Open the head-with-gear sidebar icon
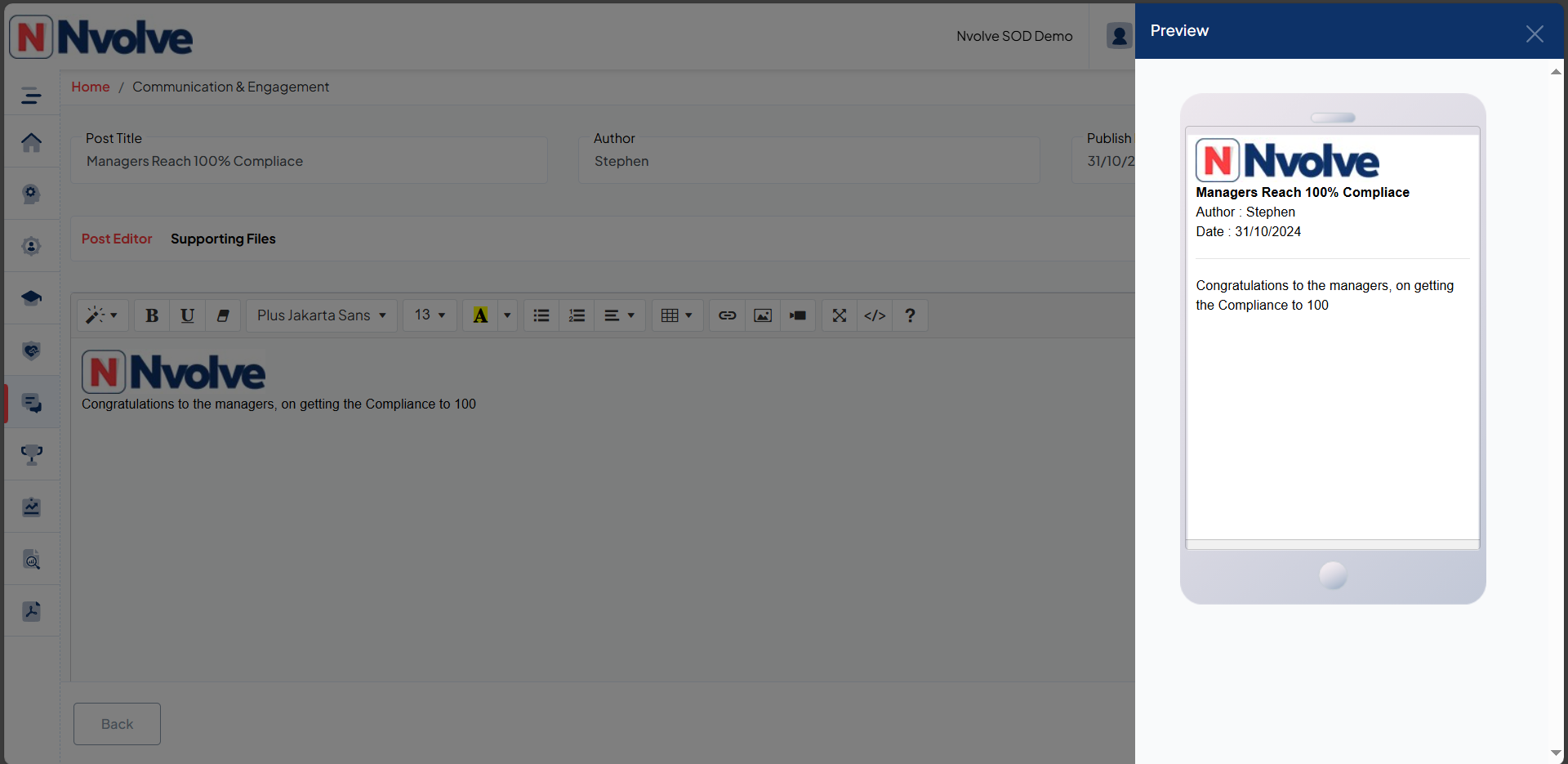The height and width of the screenshot is (764, 1568). pyautogui.click(x=31, y=194)
